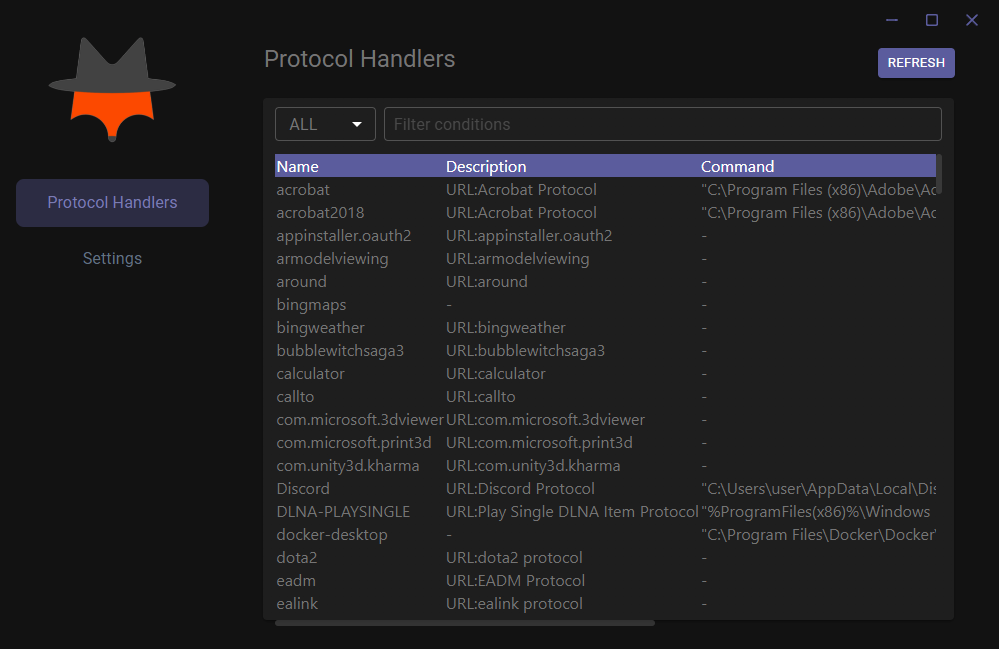Click the URL:calculator description cell
This screenshot has width=999, height=649.
point(496,373)
